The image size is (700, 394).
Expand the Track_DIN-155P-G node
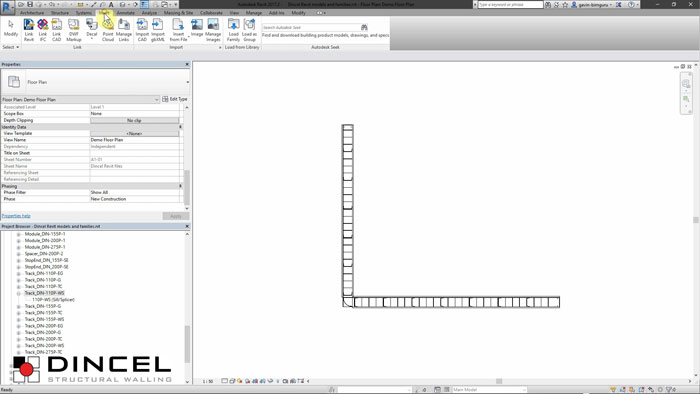[x=19, y=307]
